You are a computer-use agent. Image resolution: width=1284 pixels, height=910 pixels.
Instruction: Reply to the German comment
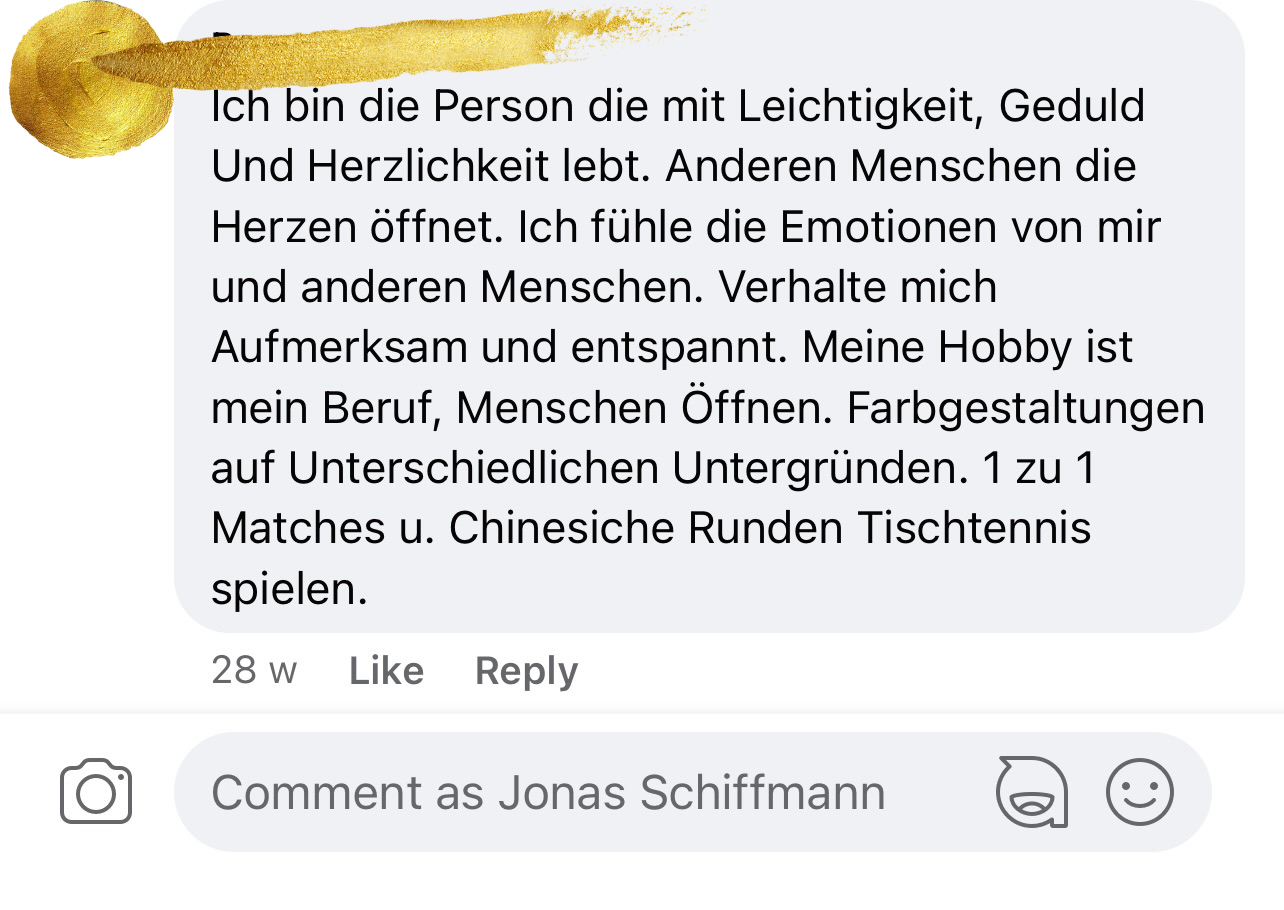click(x=526, y=671)
